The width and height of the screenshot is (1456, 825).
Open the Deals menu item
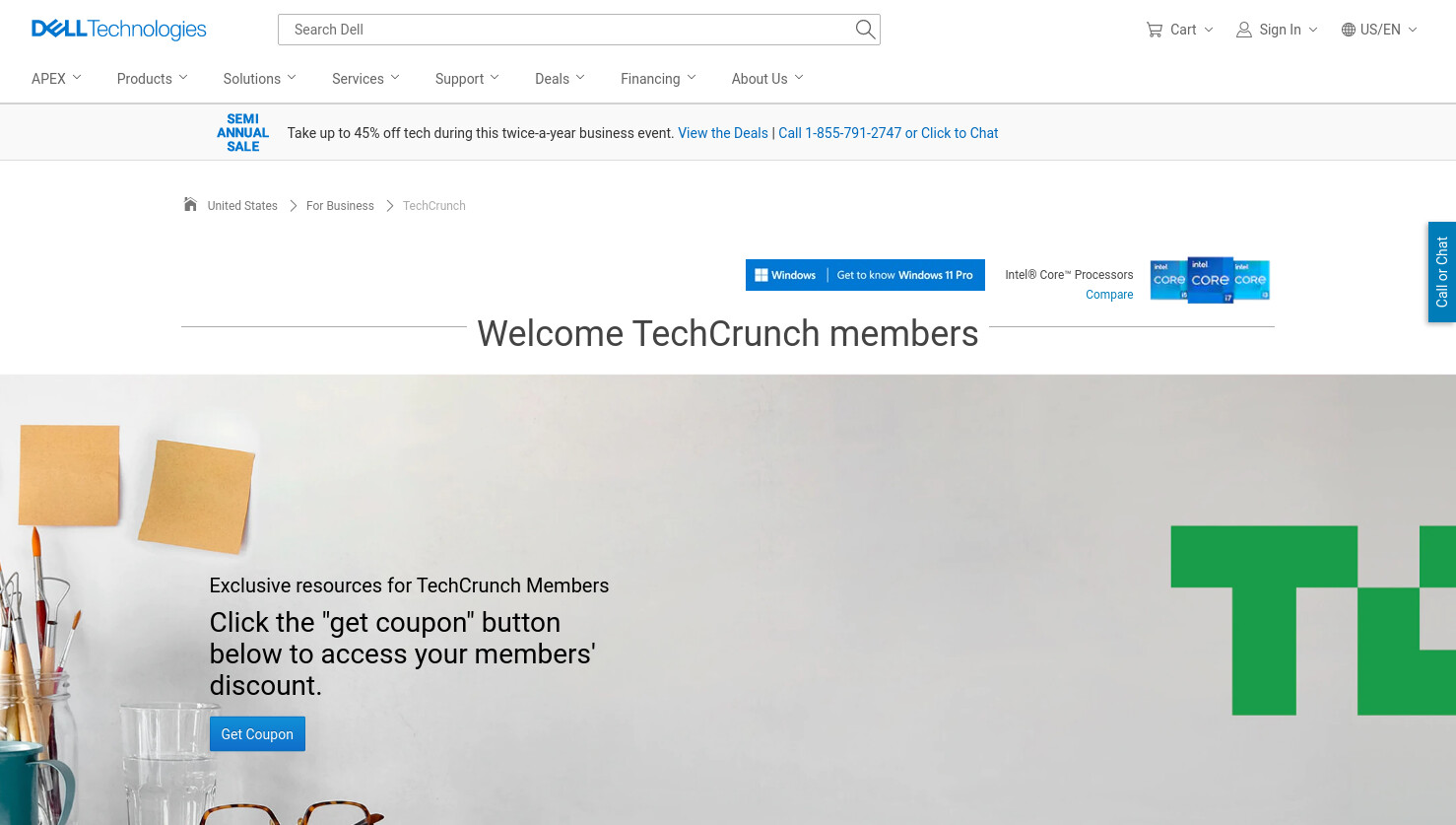pyautogui.click(x=560, y=79)
